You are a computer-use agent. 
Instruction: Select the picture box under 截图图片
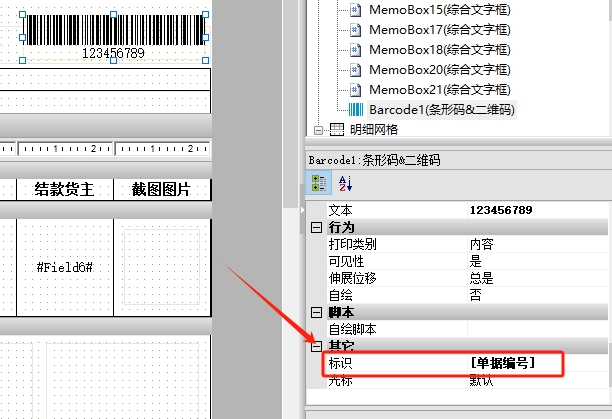point(162,267)
